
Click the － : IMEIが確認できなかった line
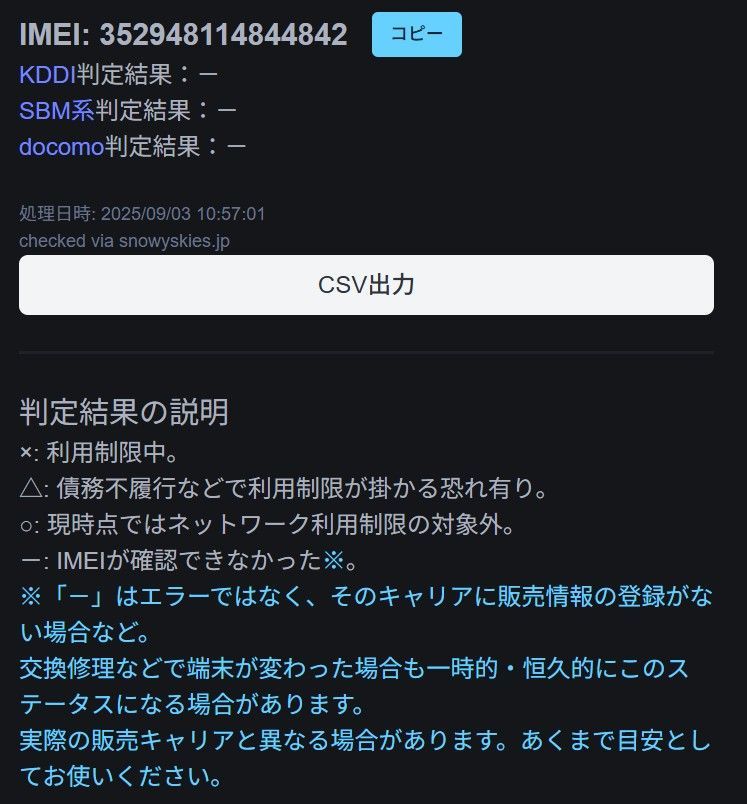tap(189, 560)
